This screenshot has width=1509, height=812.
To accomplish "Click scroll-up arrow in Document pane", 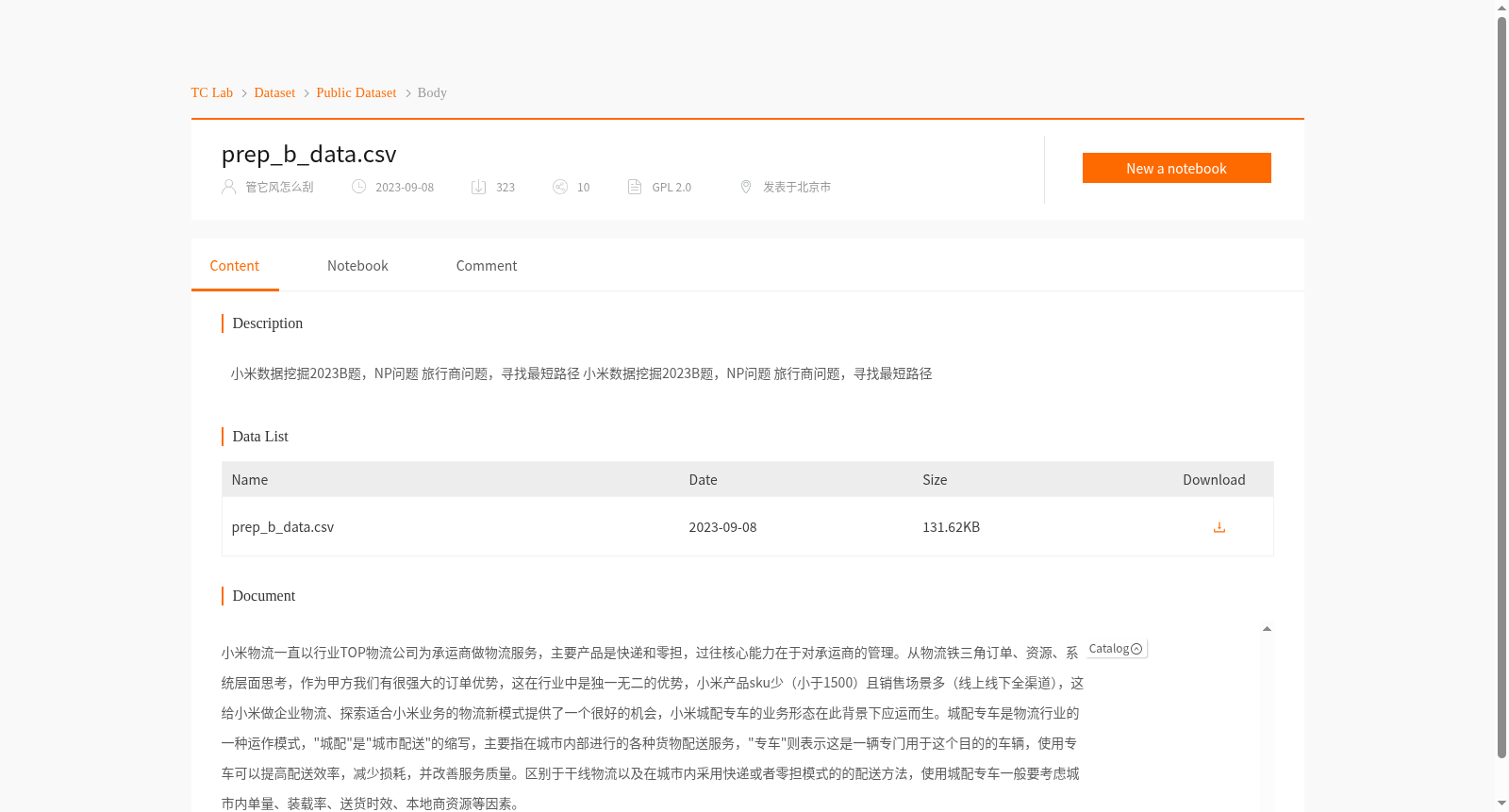I will pos(1267,628).
